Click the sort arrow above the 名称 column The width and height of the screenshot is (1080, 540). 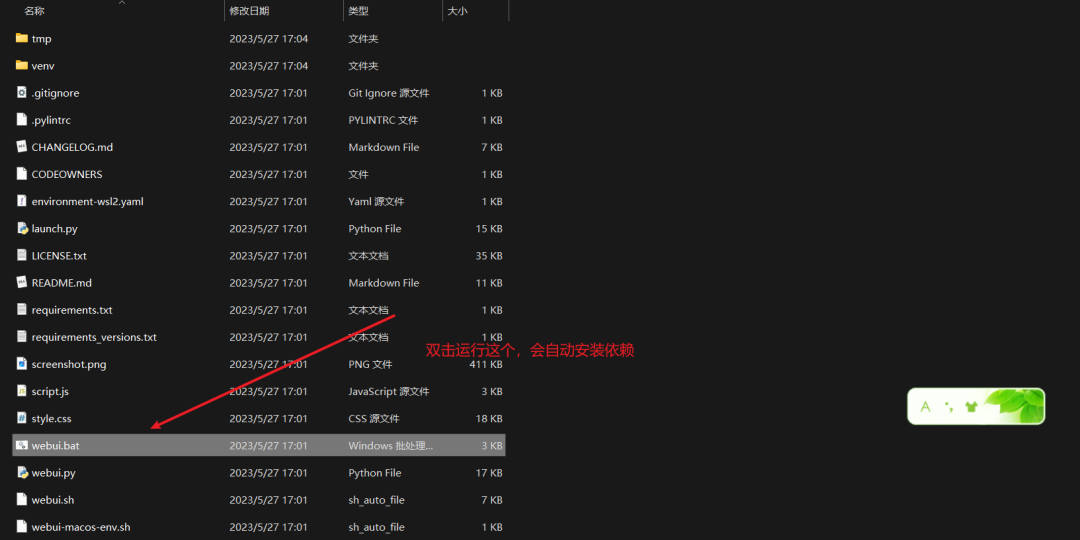point(122,3)
